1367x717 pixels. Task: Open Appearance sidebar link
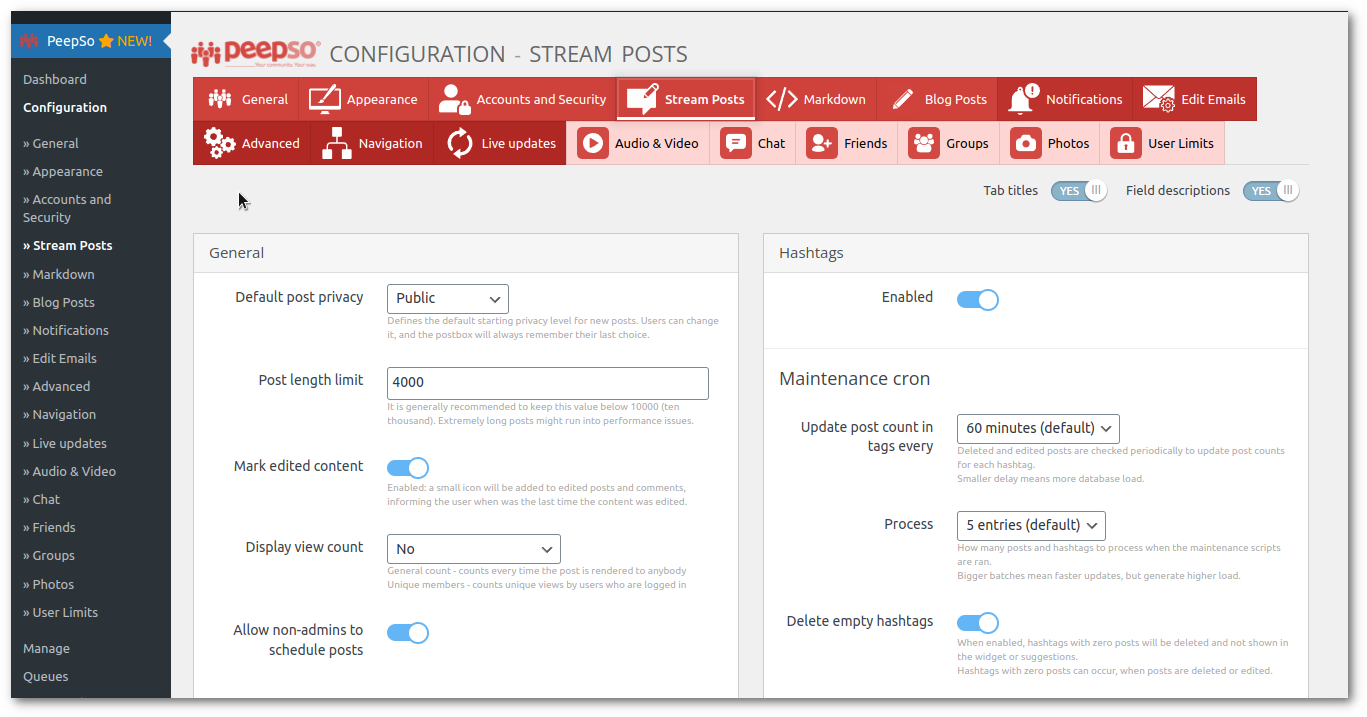click(x=63, y=171)
